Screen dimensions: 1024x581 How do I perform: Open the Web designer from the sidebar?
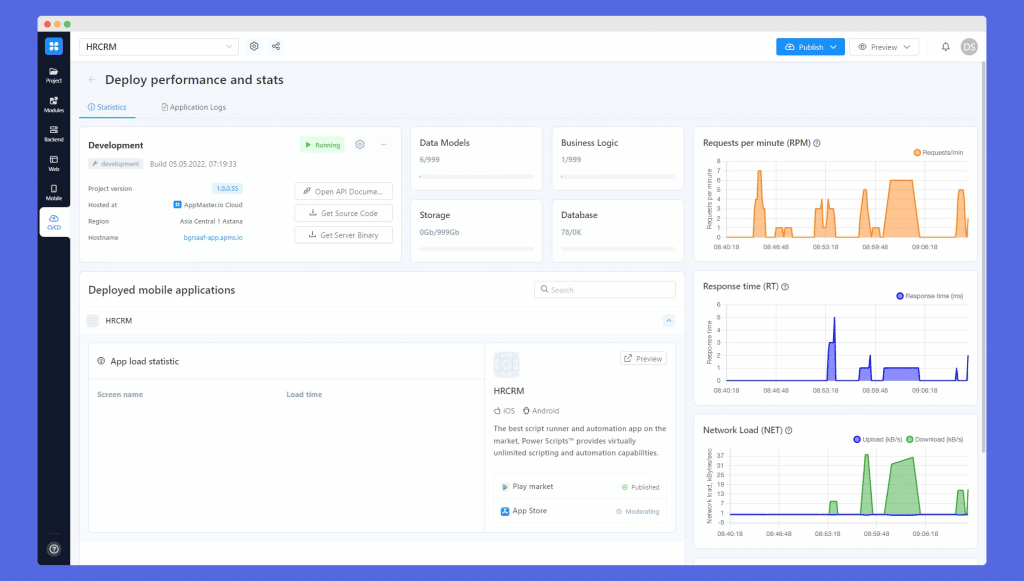(x=54, y=163)
